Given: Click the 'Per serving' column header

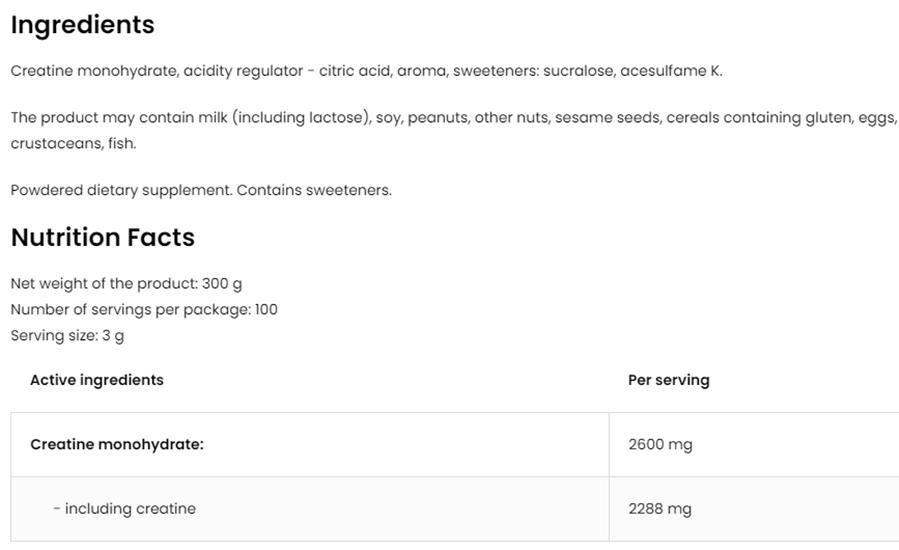Looking at the screenshot, I should tap(669, 380).
